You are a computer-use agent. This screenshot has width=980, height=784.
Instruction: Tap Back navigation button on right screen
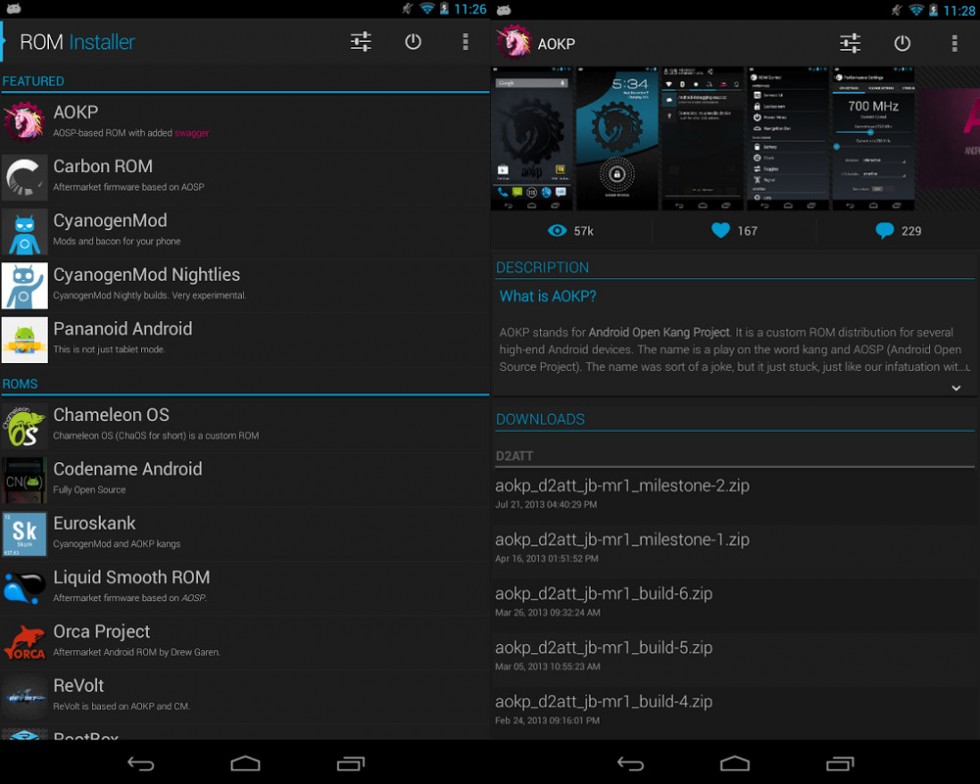pos(630,763)
